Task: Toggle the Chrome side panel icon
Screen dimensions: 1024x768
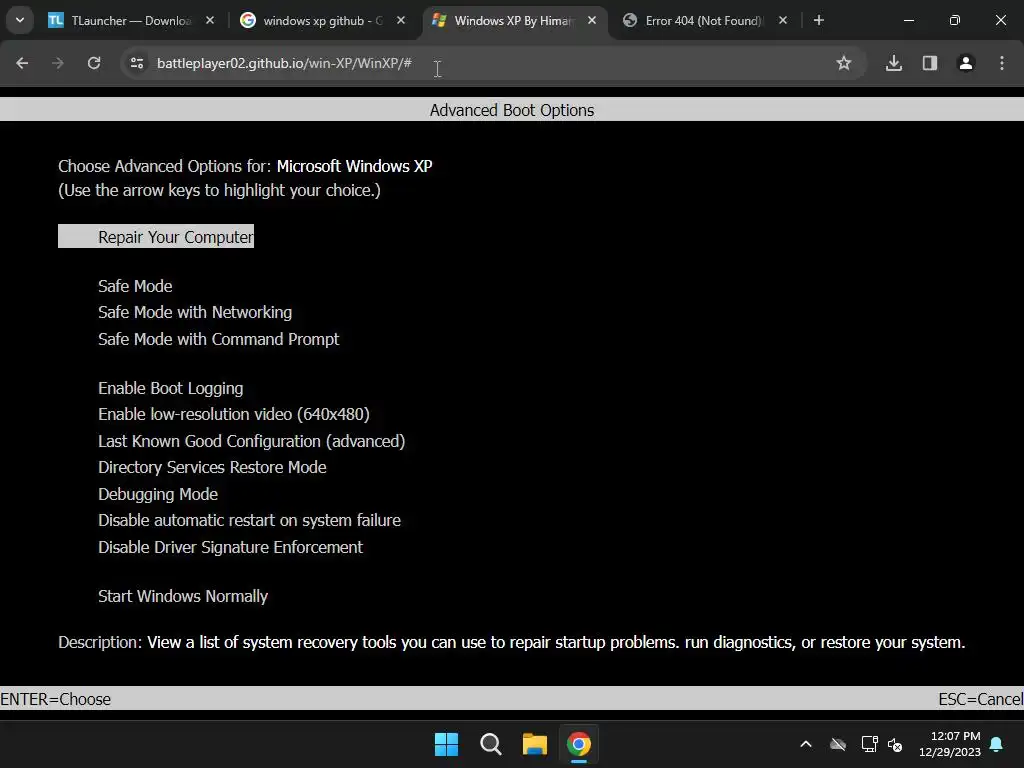Action: coord(930,63)
